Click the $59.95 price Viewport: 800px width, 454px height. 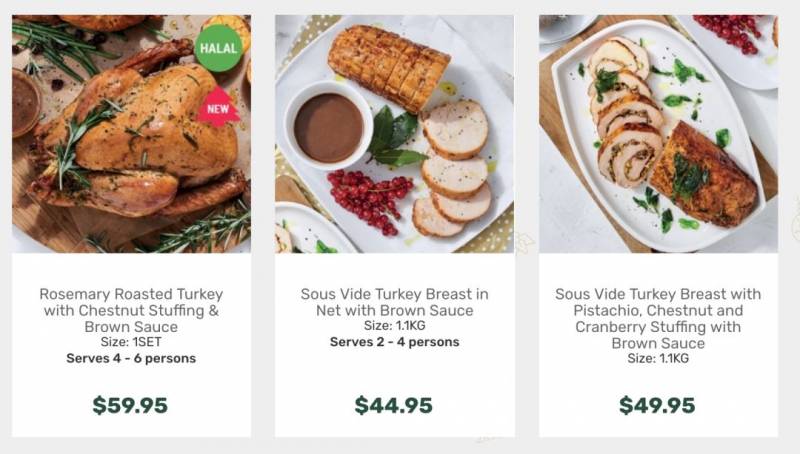tap(130, 406)
